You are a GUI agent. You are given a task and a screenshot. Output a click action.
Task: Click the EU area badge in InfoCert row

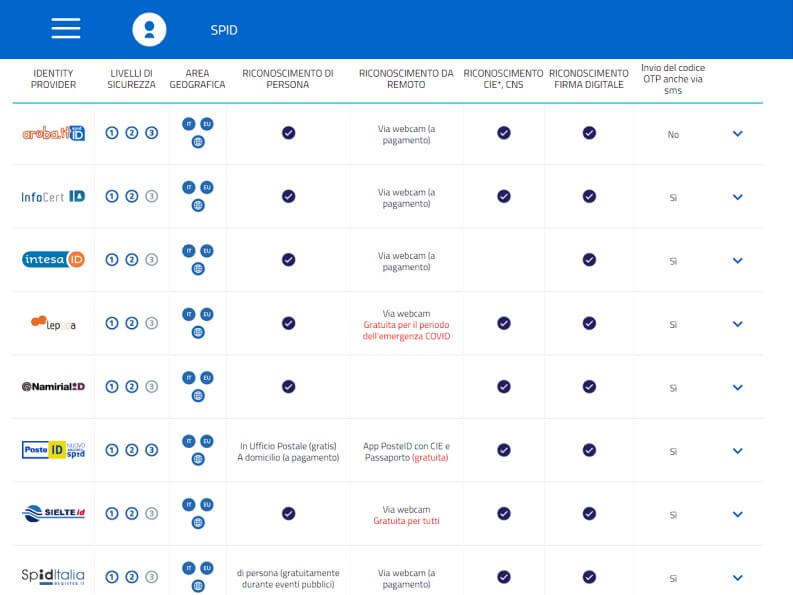[x=207, y=188]
